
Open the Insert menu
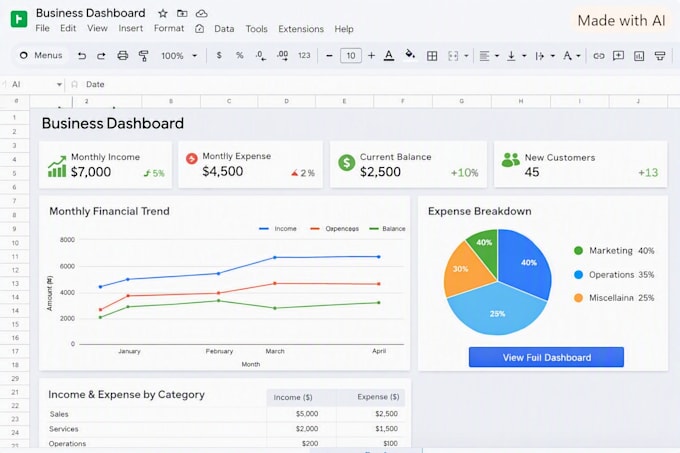tap(131, 28)
